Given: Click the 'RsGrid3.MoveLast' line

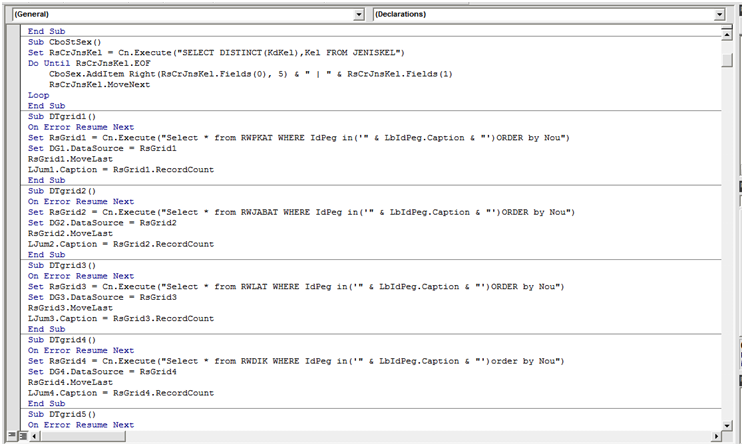Looking at the screenshot, I should click(x=70, y=308).
